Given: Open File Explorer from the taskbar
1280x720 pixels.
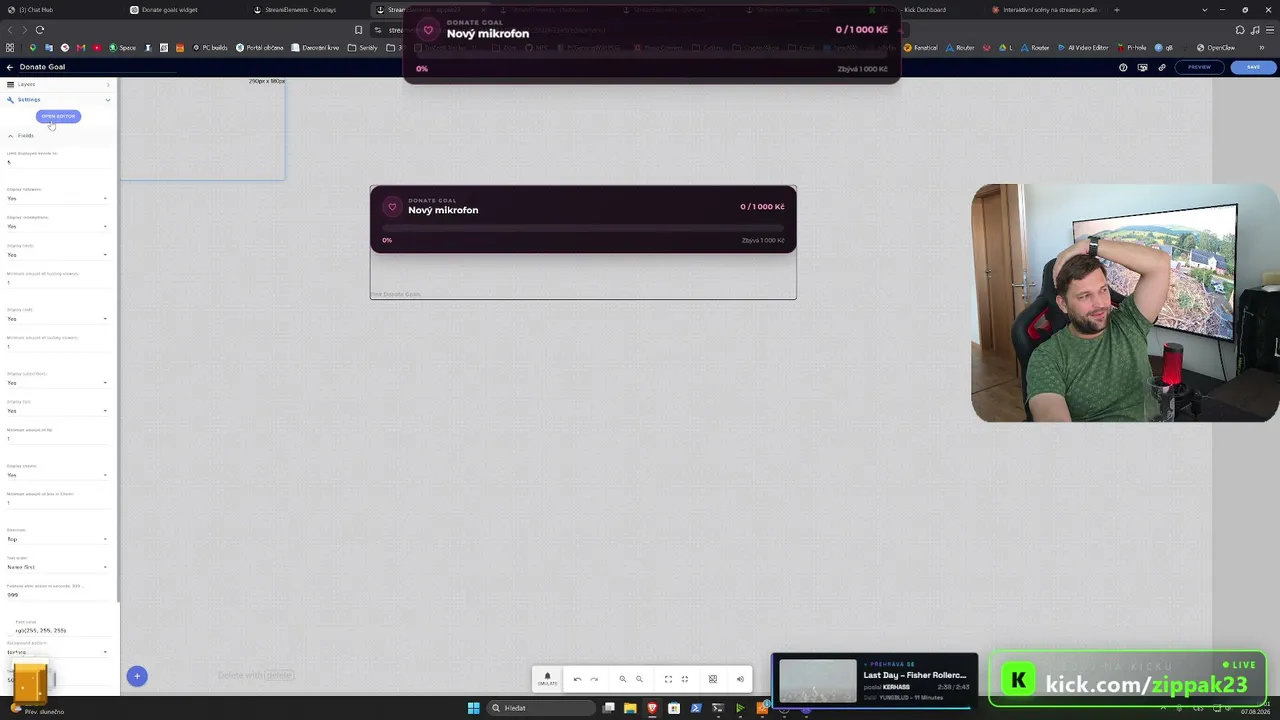Looking at the screenshot, I should pos(630,708).
